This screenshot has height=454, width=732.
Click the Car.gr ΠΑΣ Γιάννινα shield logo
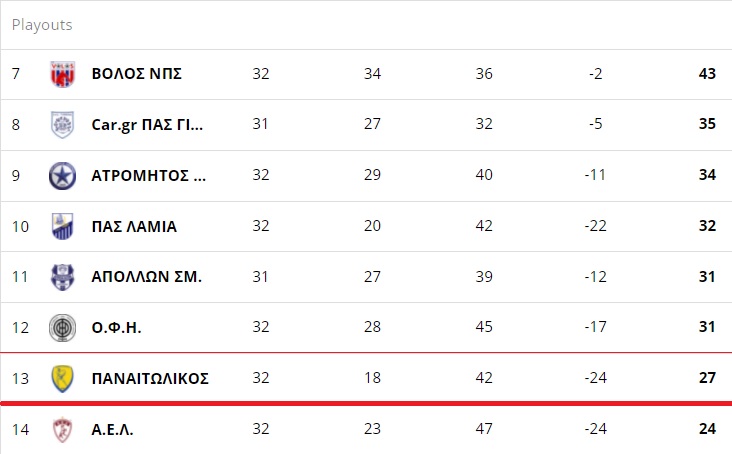[62, 125]
